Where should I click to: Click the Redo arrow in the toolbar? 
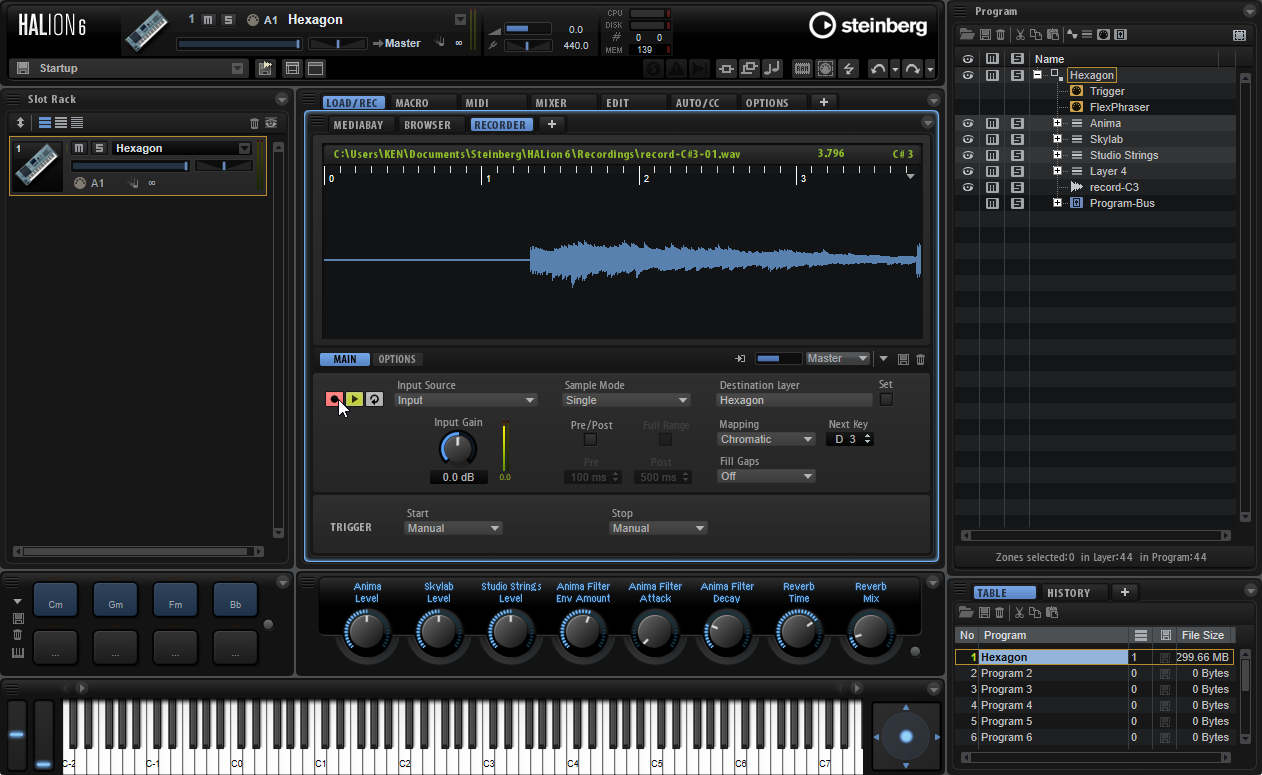(912, 68)
